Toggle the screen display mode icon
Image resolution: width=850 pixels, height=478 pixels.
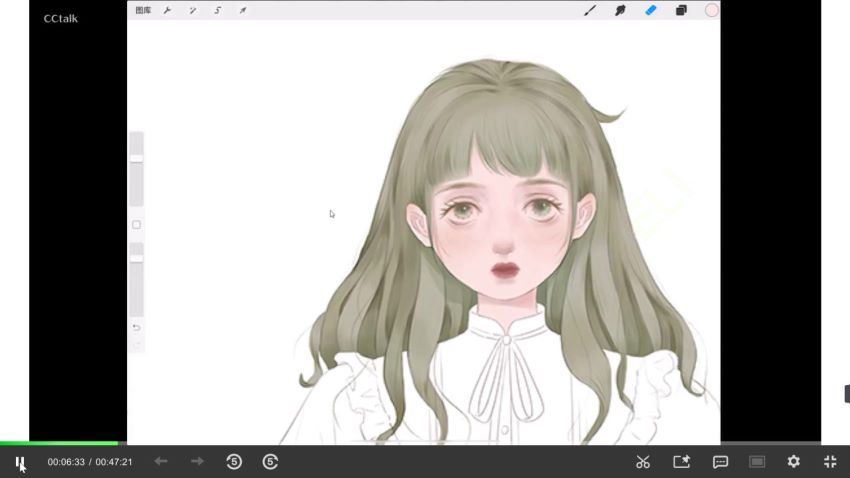click(757, 462)
